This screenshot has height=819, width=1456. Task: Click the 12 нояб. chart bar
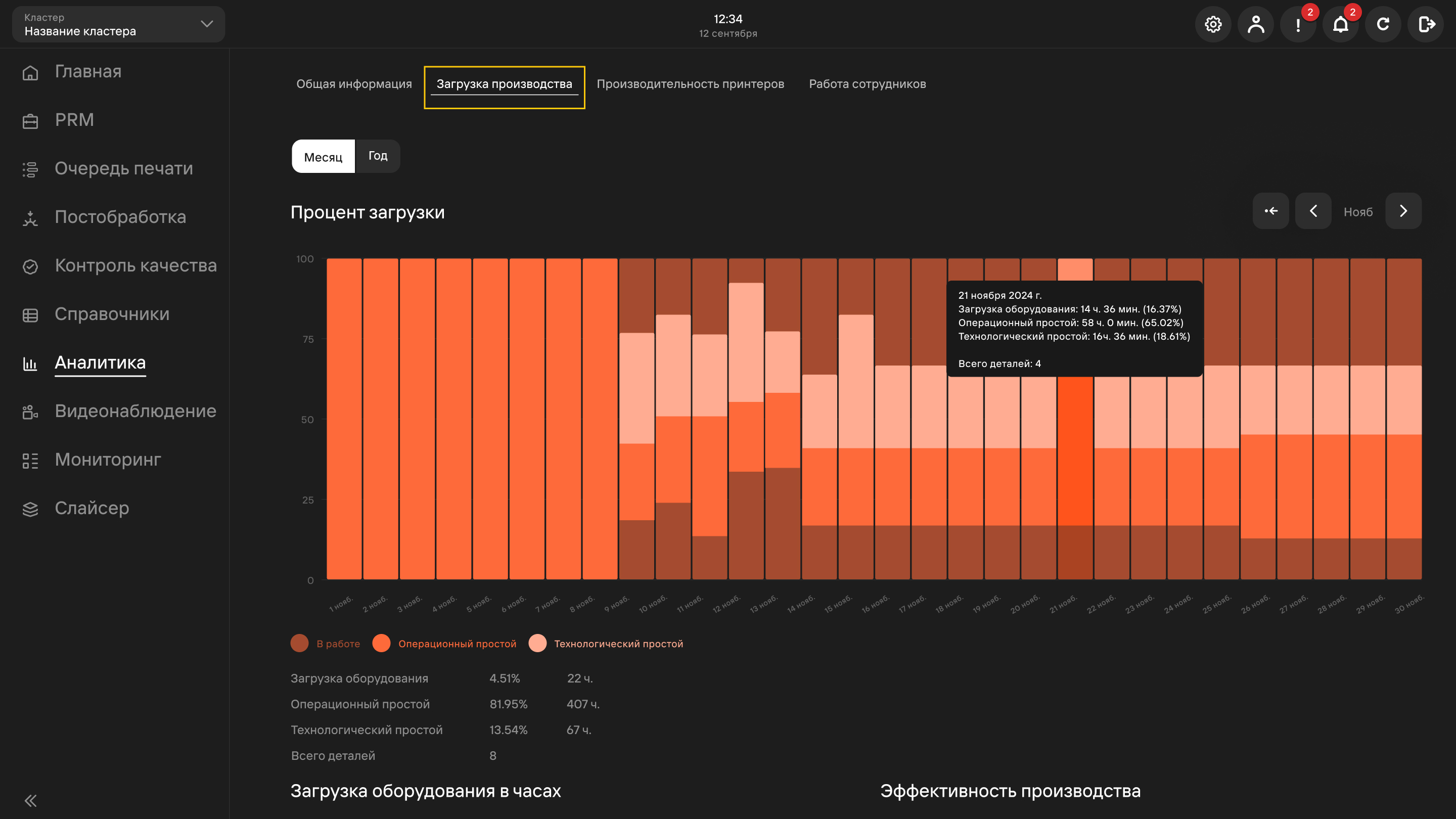coord(746,419)
